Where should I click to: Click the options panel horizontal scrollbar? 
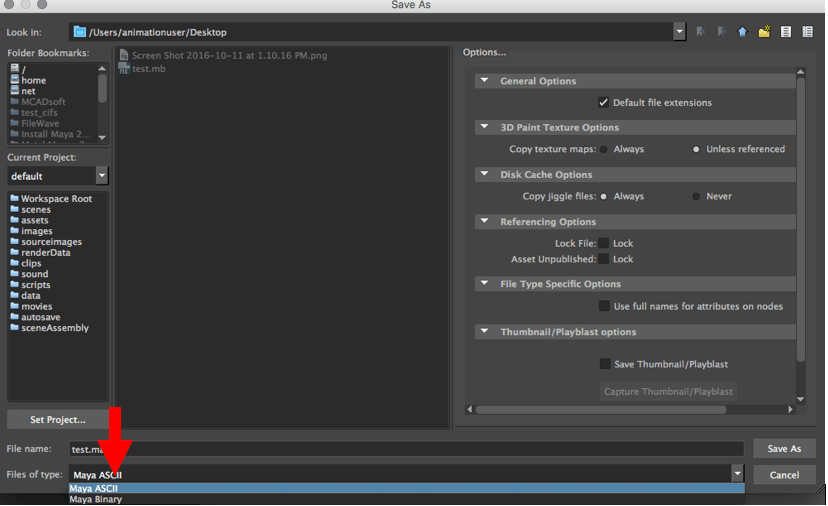tap(601, 409)
